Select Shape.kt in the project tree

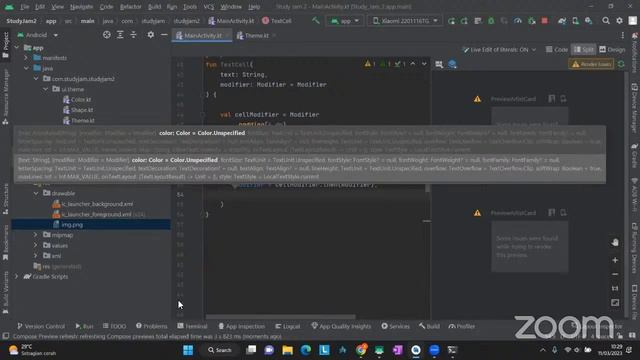(78, 110)
